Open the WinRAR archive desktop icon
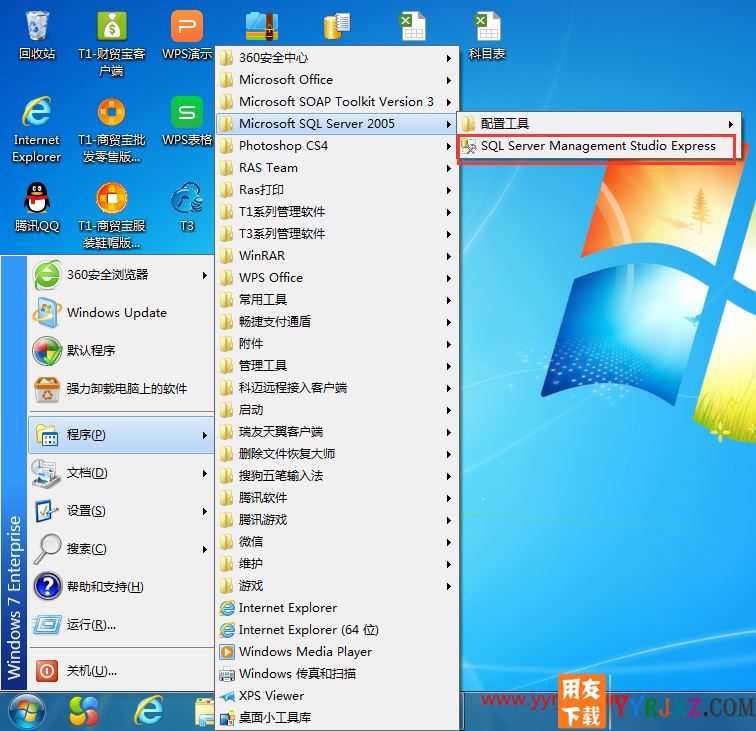Image resolution: width=756 pixels, height=731 pixels. (x=262, y=26)
